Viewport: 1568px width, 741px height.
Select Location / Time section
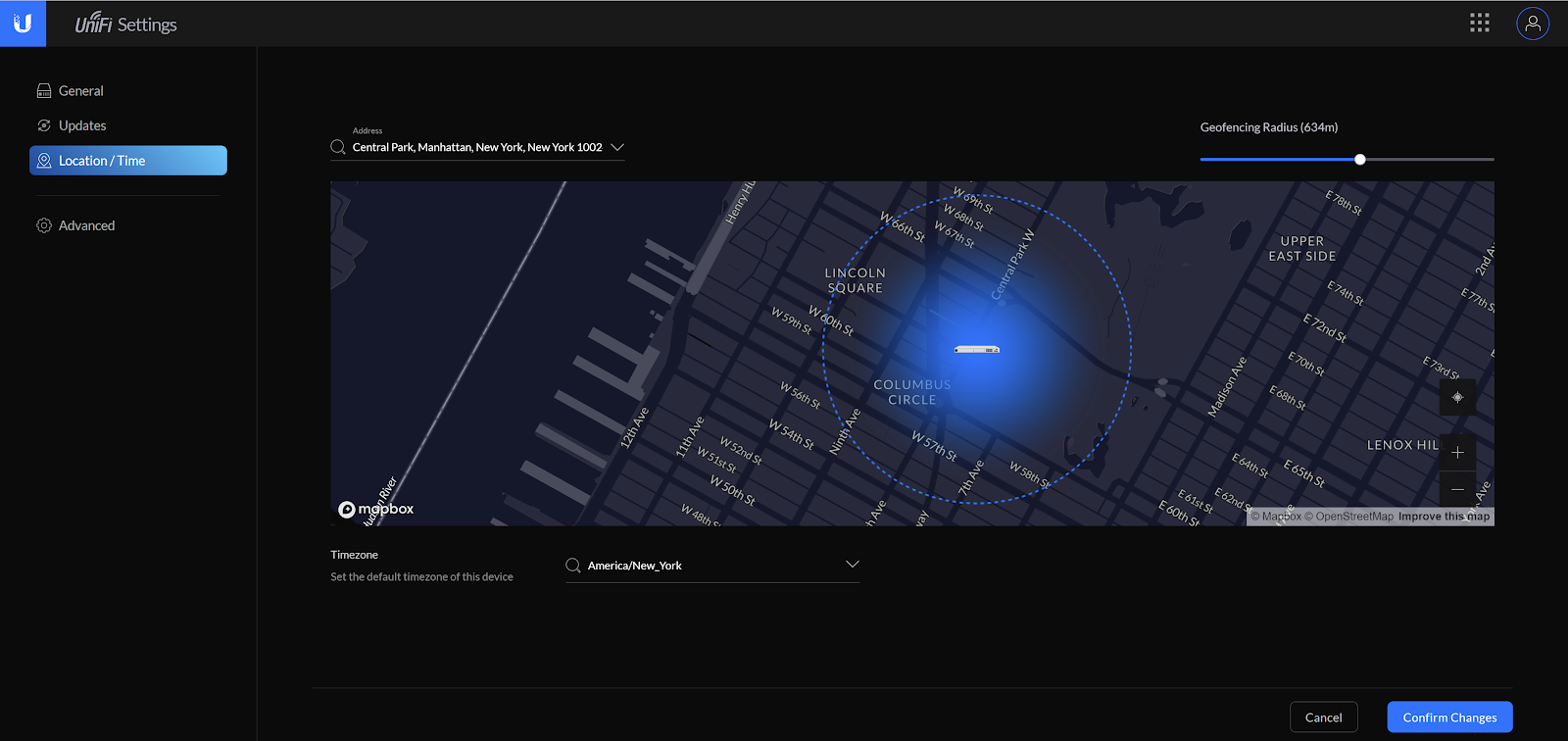(128, 161)
